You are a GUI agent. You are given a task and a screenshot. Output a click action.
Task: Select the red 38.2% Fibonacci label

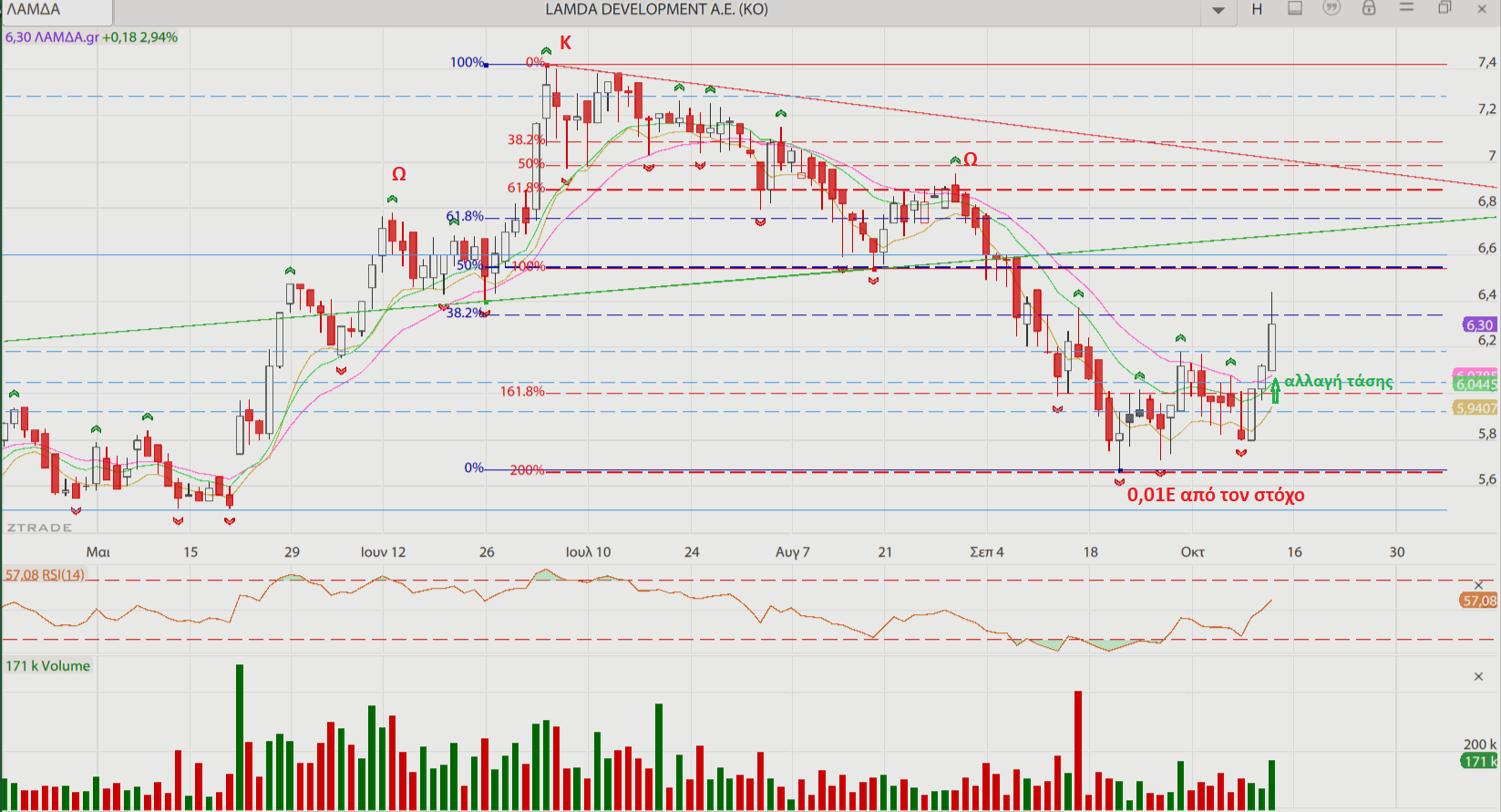pos(526,139)
